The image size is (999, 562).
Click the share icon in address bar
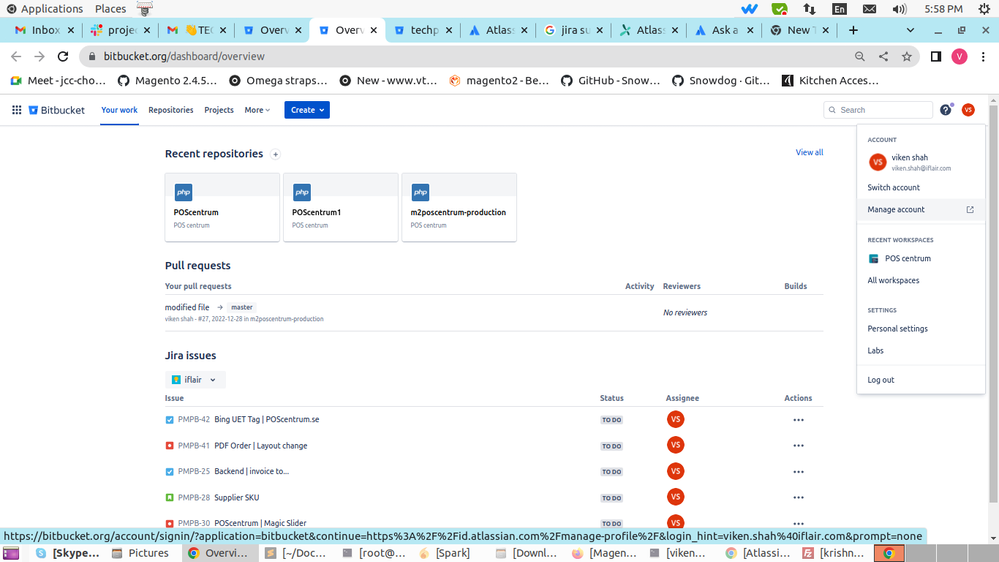click(x=883, y=56)
